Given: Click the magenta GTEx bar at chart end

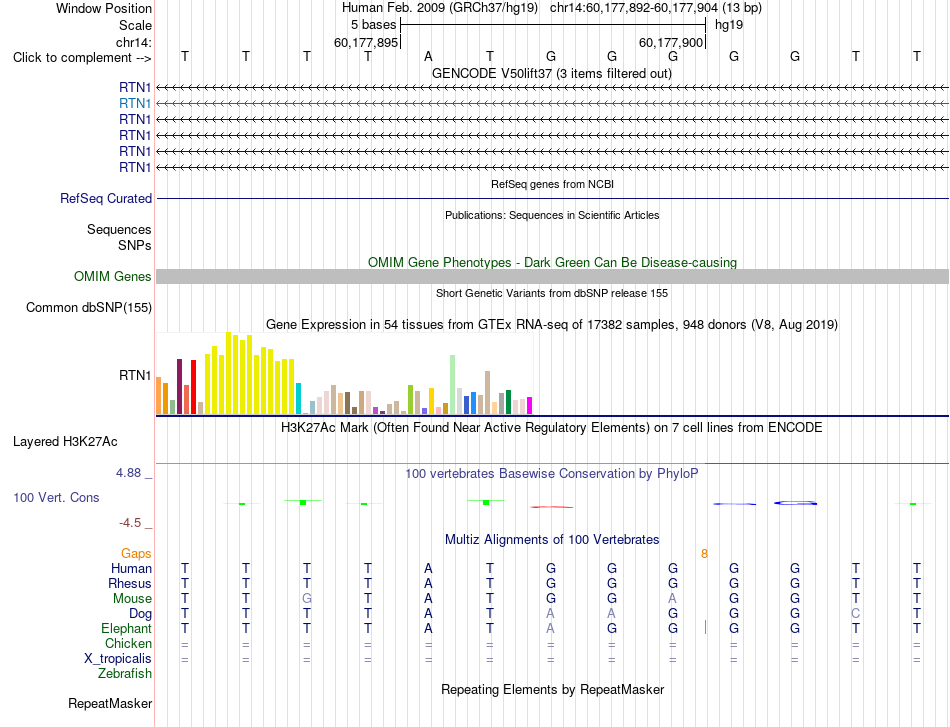Looking at the screenshot, I should click(530, 405).
